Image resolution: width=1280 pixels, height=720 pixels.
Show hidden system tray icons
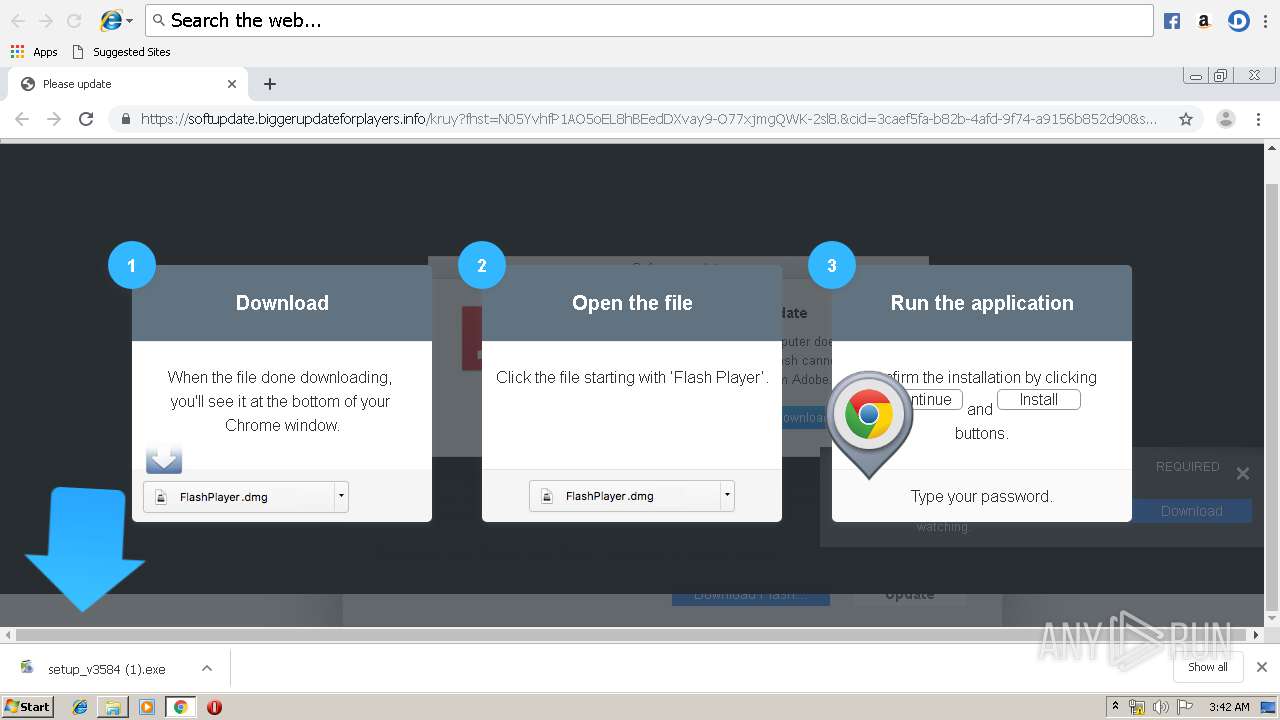coord(1116,707)
